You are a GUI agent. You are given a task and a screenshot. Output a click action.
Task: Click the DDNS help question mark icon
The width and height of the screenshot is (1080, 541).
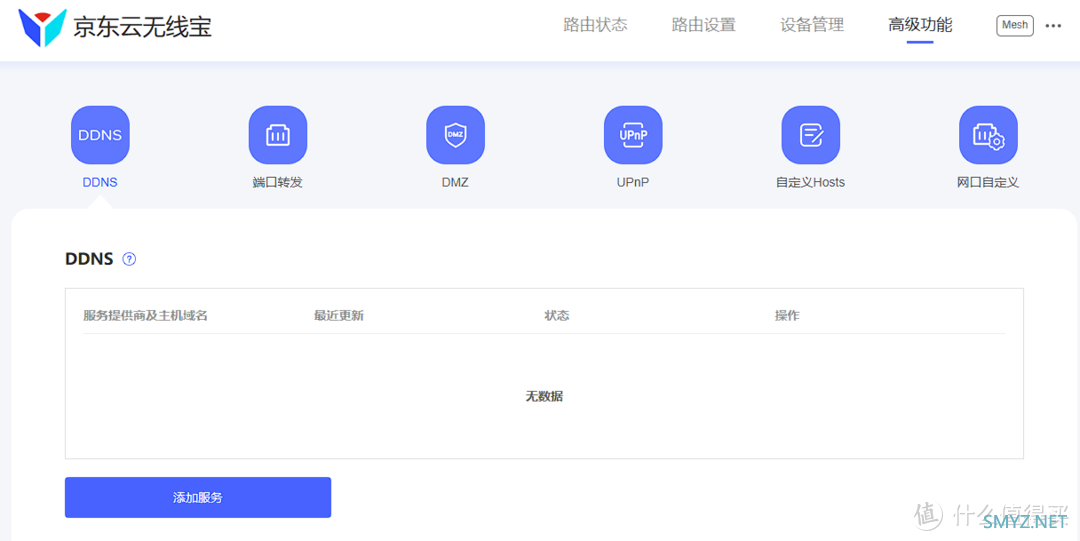click(129, 259)
